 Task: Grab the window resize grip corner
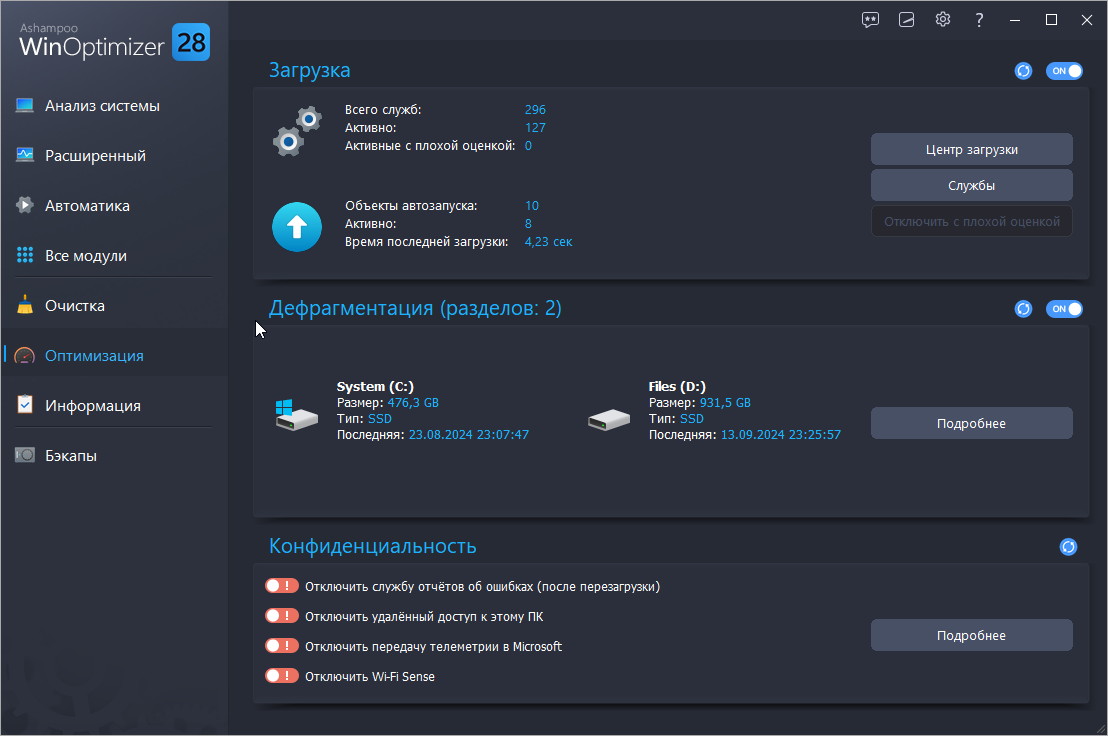(1100, 728)
